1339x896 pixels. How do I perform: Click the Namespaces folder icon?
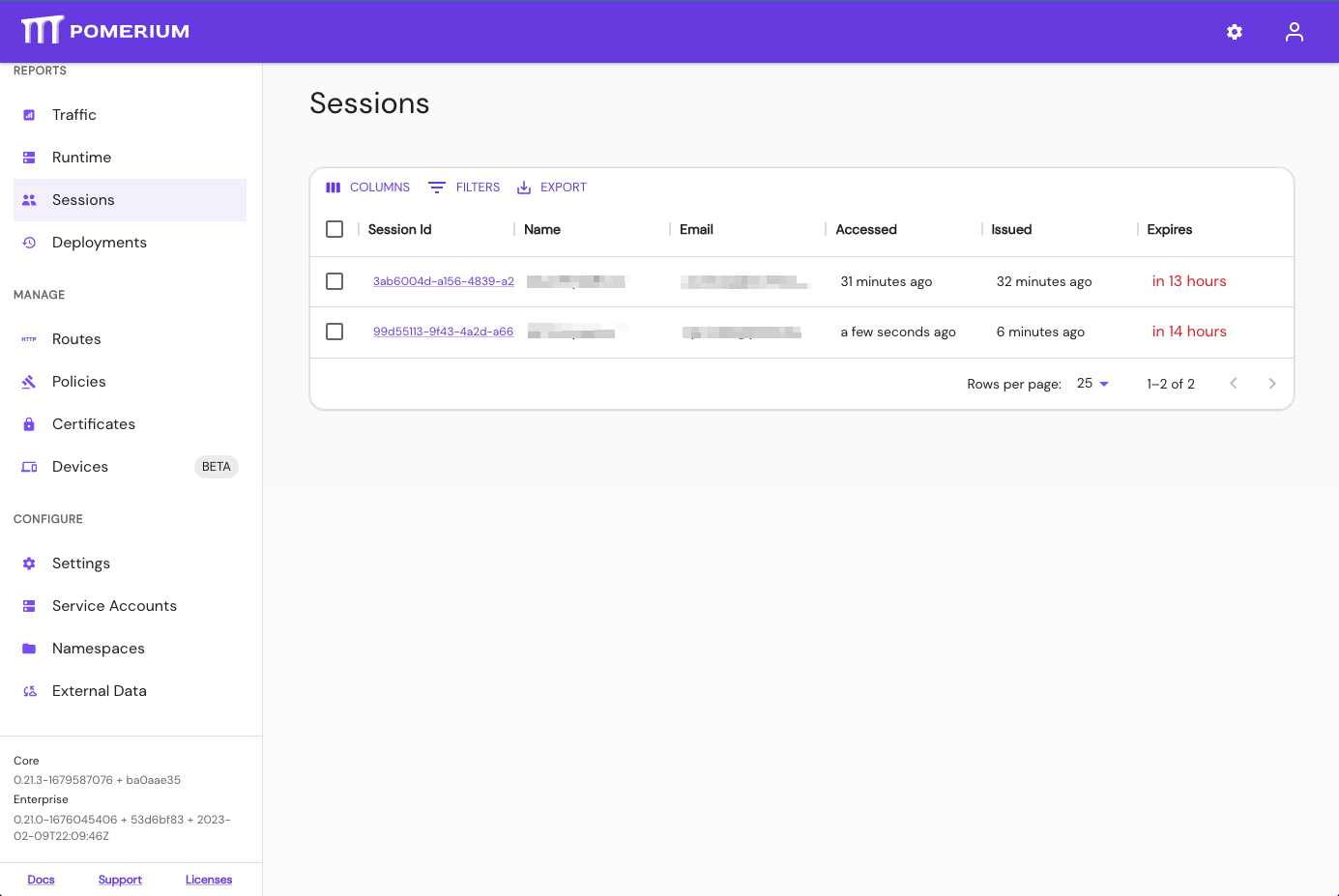coord(29,649)
